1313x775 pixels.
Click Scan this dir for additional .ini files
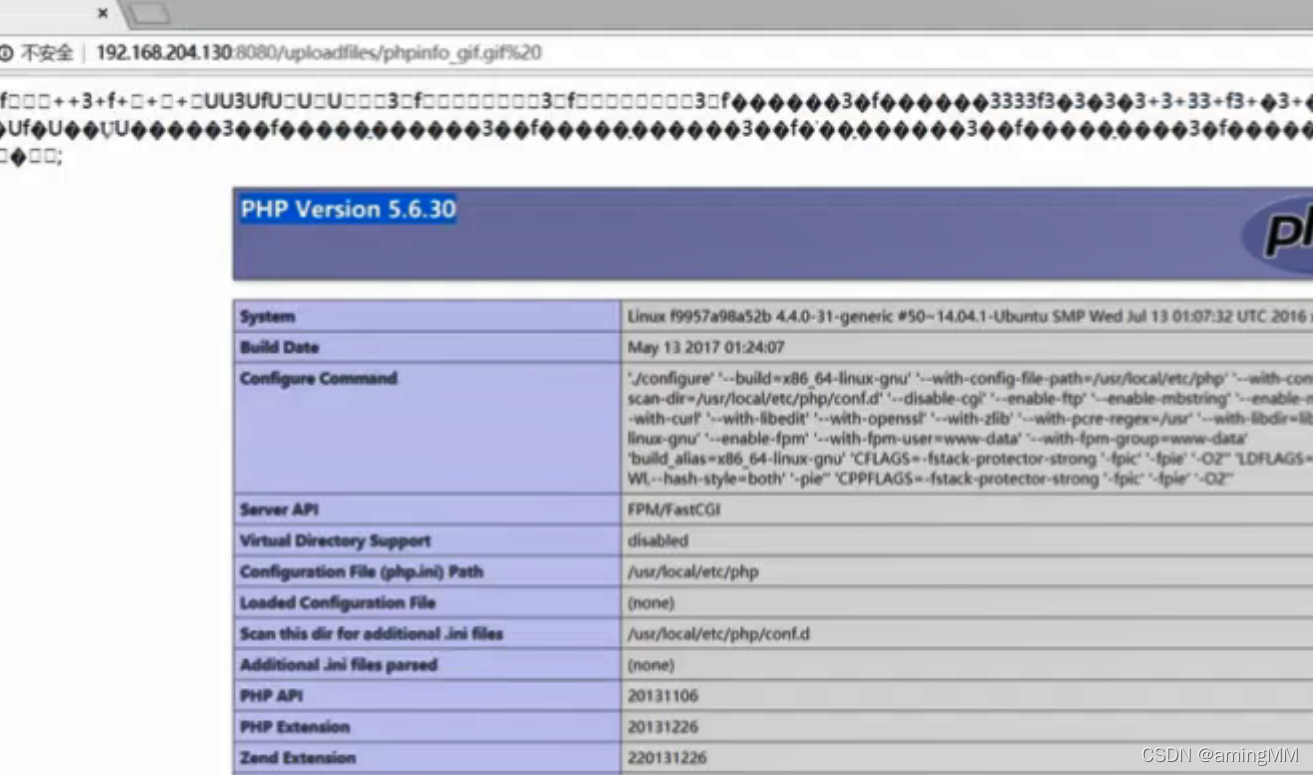[371, 633]
